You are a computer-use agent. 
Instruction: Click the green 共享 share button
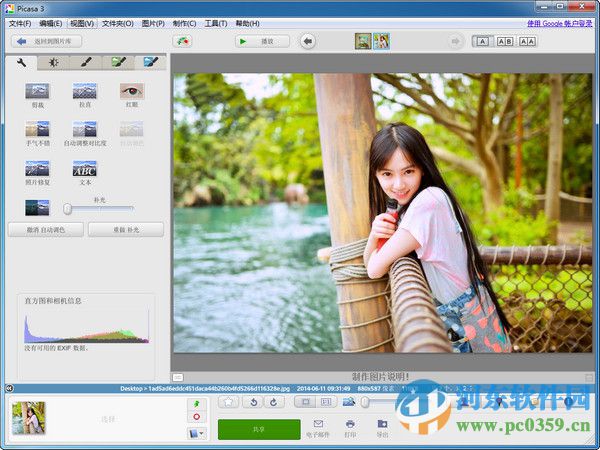(259, 429)
